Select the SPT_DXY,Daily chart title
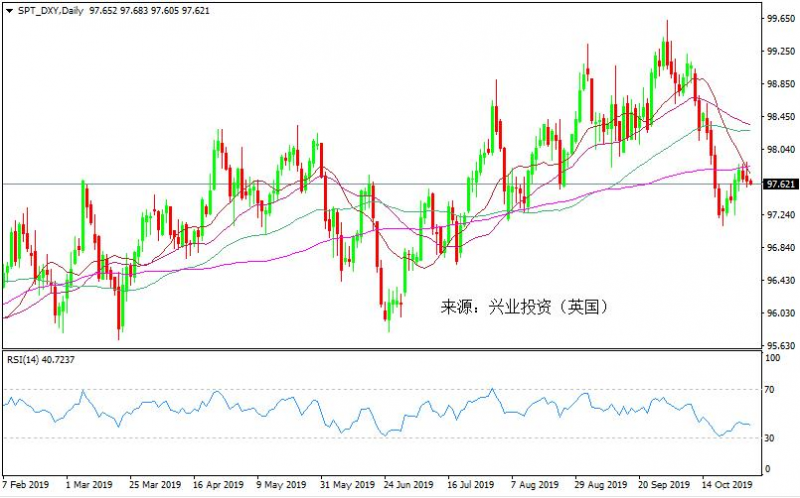 coord(49,9)
